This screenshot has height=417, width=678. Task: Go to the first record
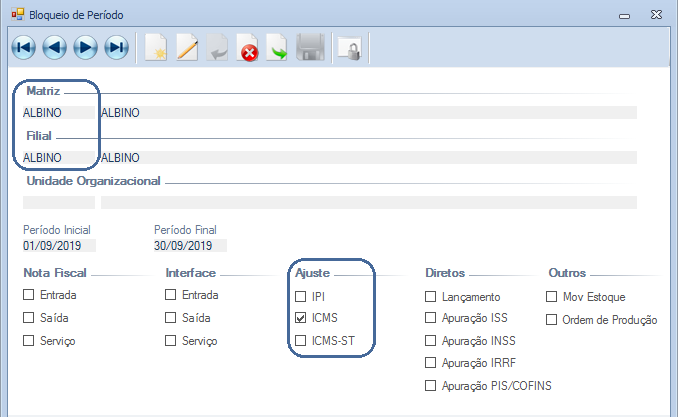coord(23,47)
